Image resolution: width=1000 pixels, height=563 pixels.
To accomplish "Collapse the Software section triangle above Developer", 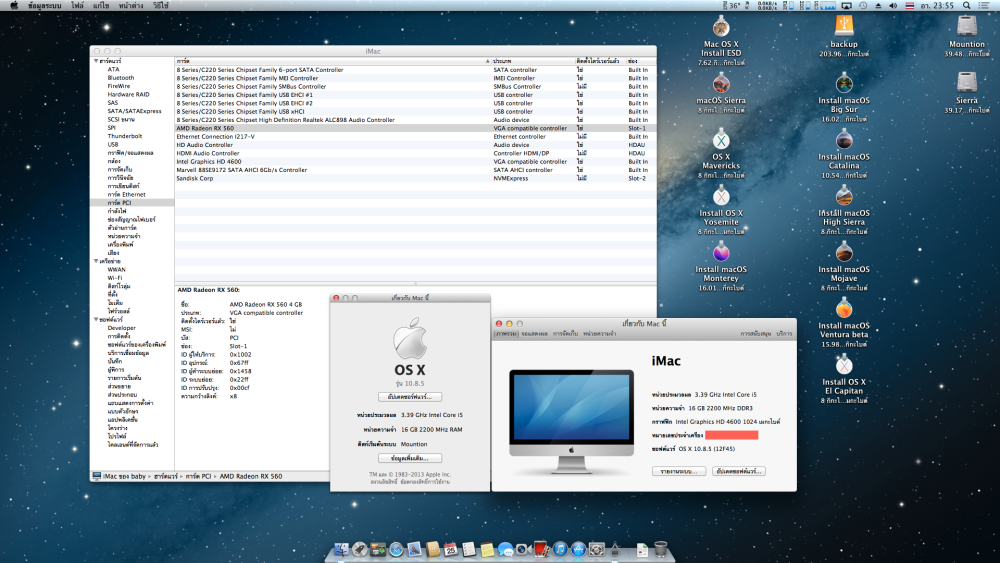I will pos(96,319).
